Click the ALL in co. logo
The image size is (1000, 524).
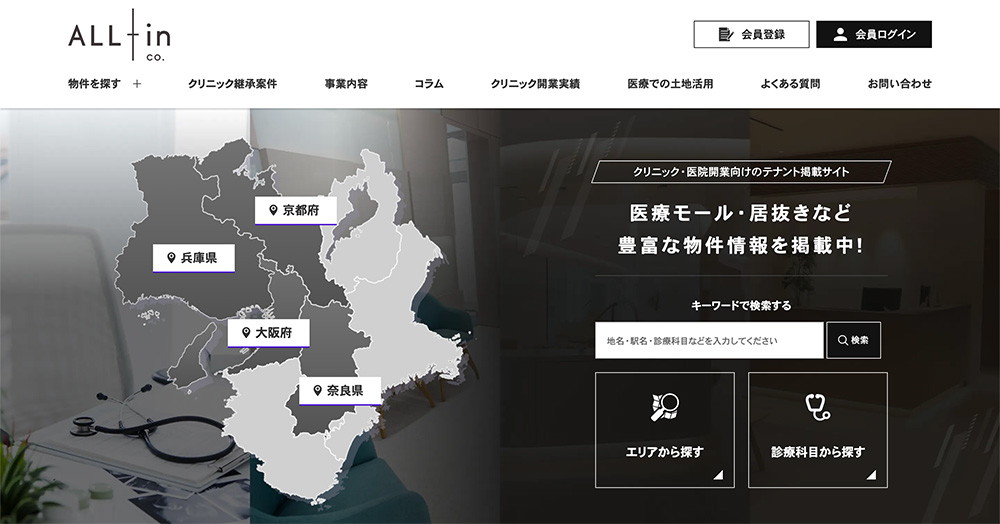[x=119, y=36]
